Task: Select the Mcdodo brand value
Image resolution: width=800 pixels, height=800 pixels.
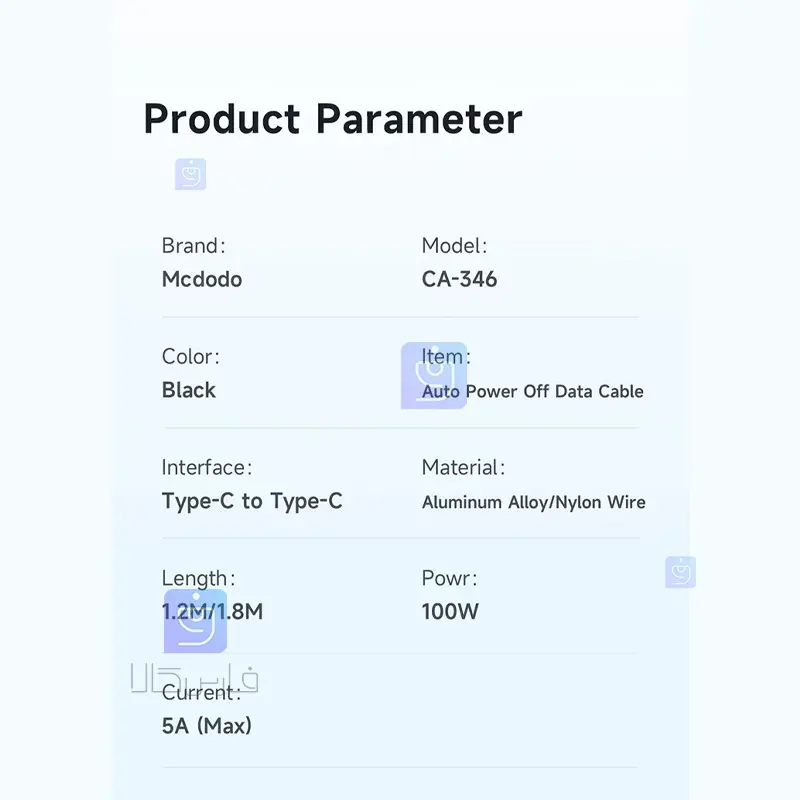Action: point(202,279)
